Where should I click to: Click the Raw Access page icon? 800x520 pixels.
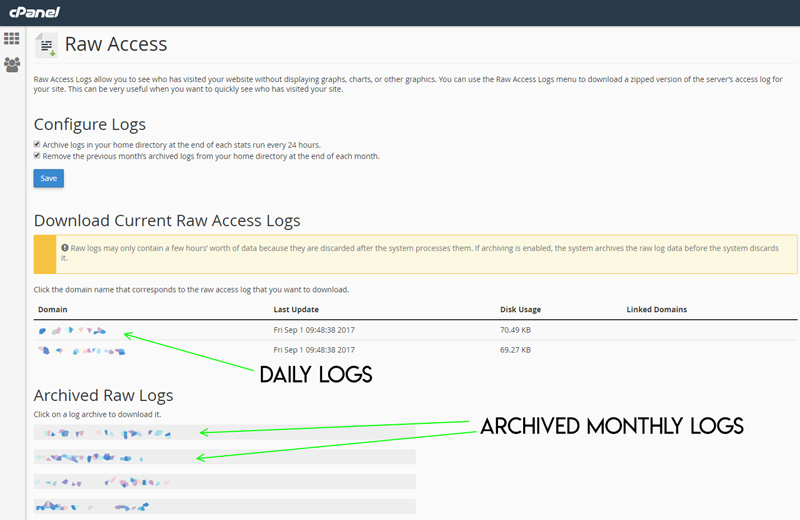click(46, 45)
